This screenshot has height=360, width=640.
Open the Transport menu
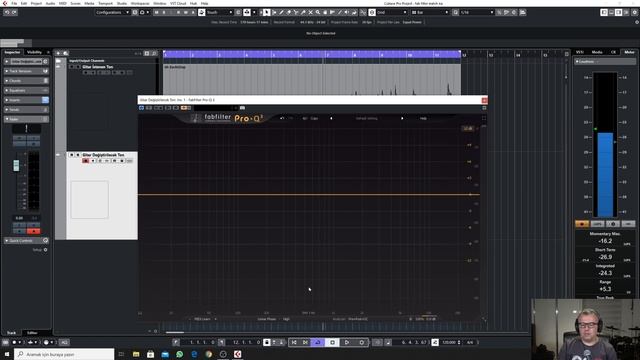tap(105, 3)
